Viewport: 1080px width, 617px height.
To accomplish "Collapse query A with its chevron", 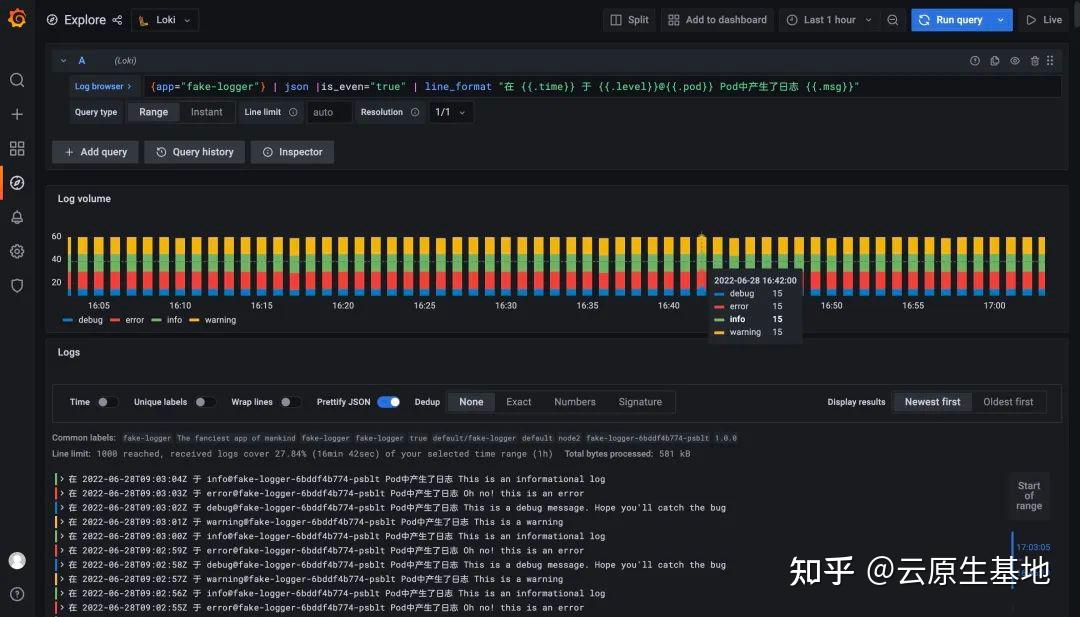I will pos(63,60).
